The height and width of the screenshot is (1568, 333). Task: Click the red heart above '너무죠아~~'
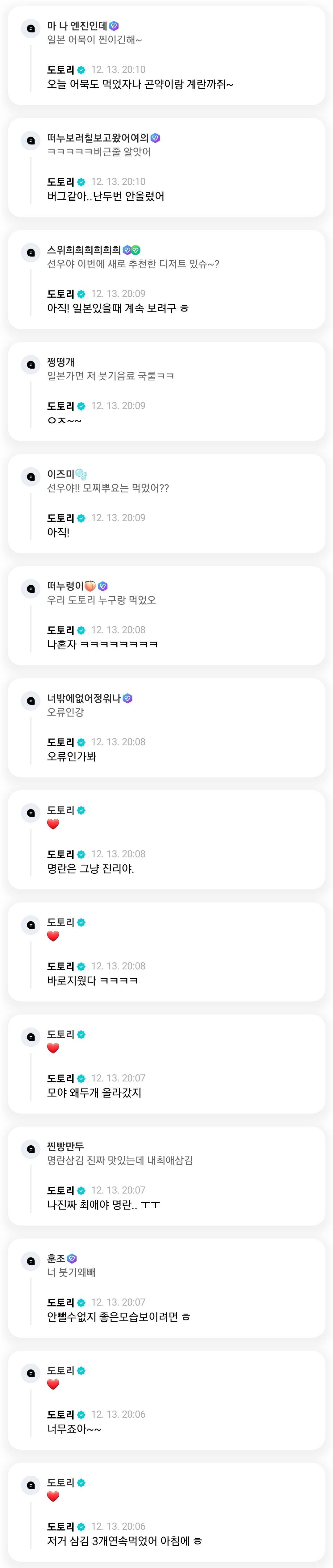click(x=53, y=1384)
